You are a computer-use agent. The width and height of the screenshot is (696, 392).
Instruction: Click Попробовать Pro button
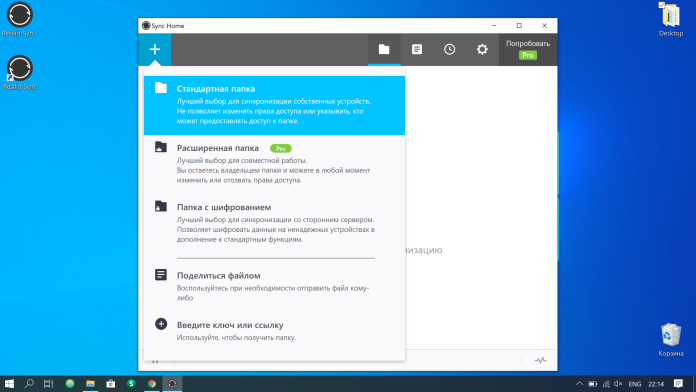[x=528, y=49]
